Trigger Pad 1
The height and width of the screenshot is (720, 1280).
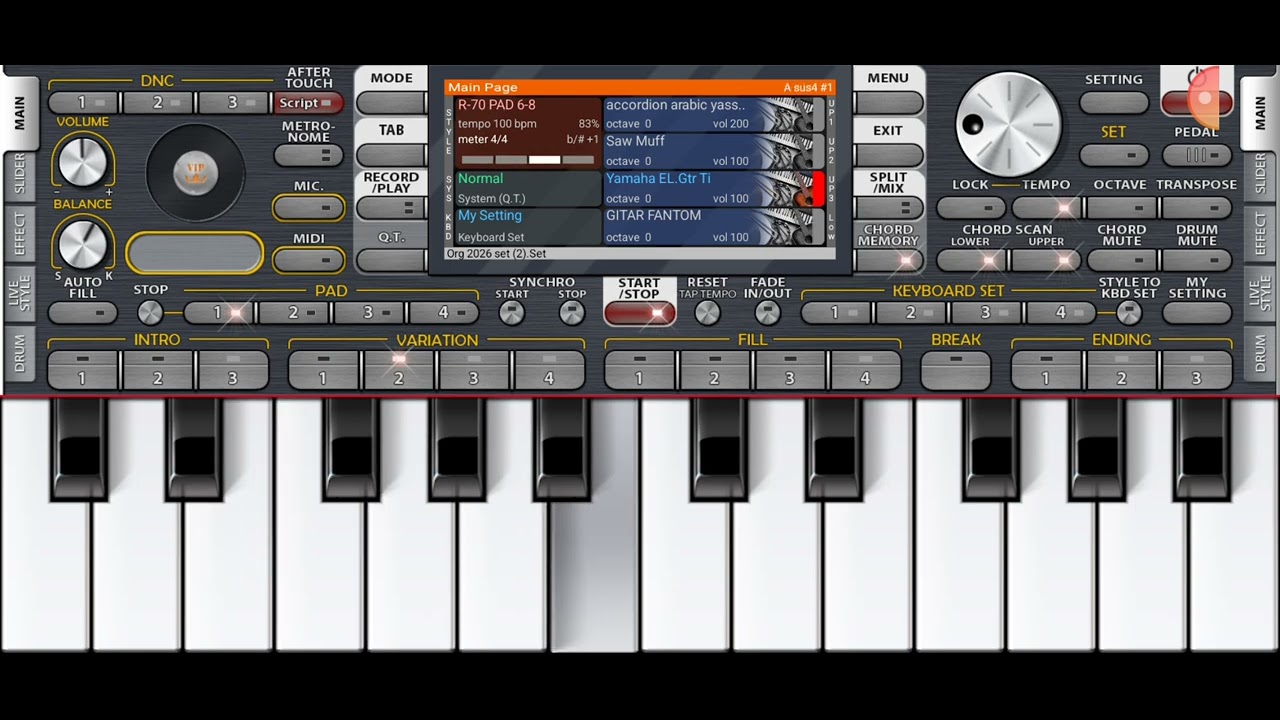pyautogui.click(x=218, y=313)
